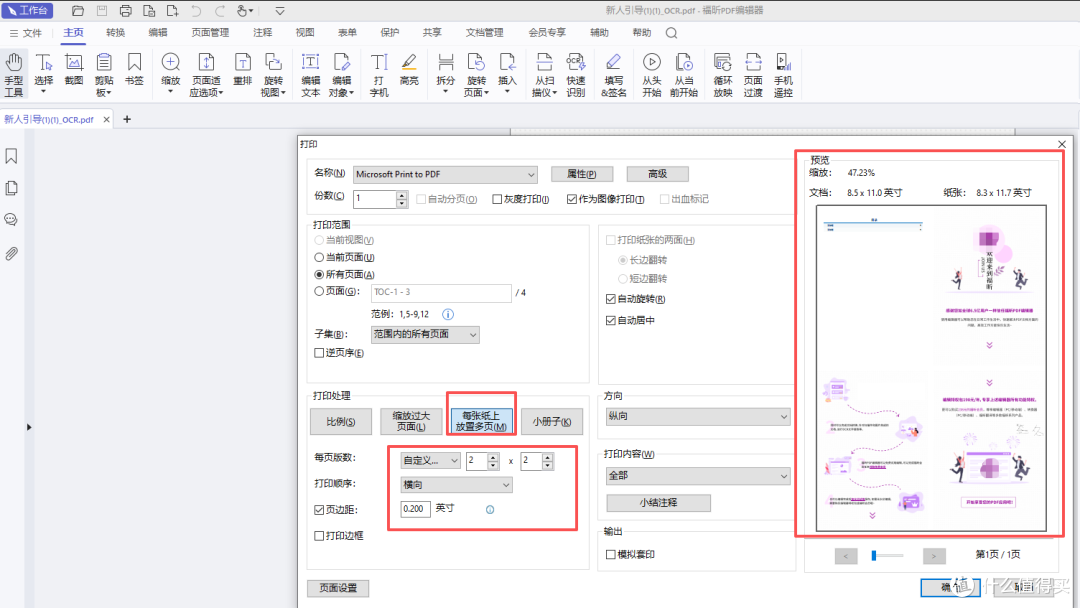
Task: Open the Zoom (缩放) tool
Action: pyautogui.click(x=170, y=74)
